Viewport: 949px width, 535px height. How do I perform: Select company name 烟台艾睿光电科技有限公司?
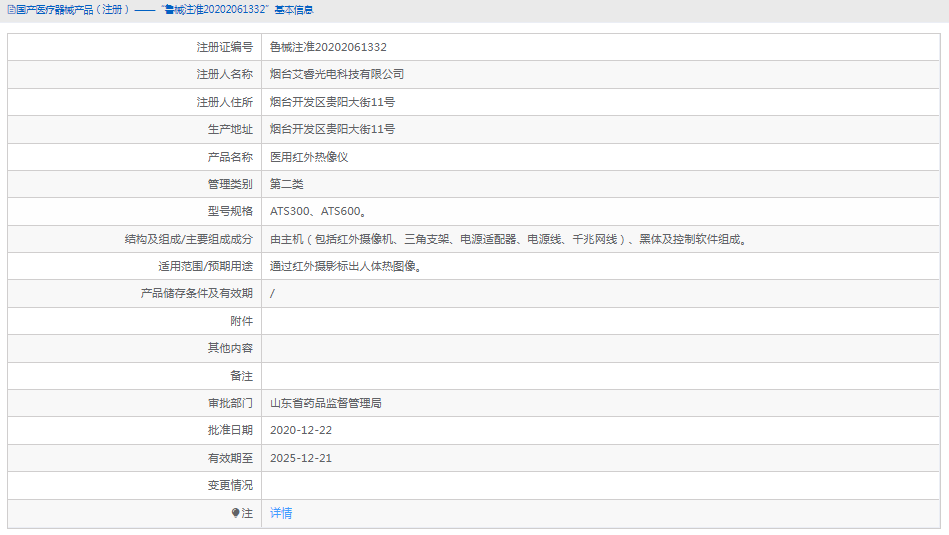pyautogui.click(x=337, y=74)
